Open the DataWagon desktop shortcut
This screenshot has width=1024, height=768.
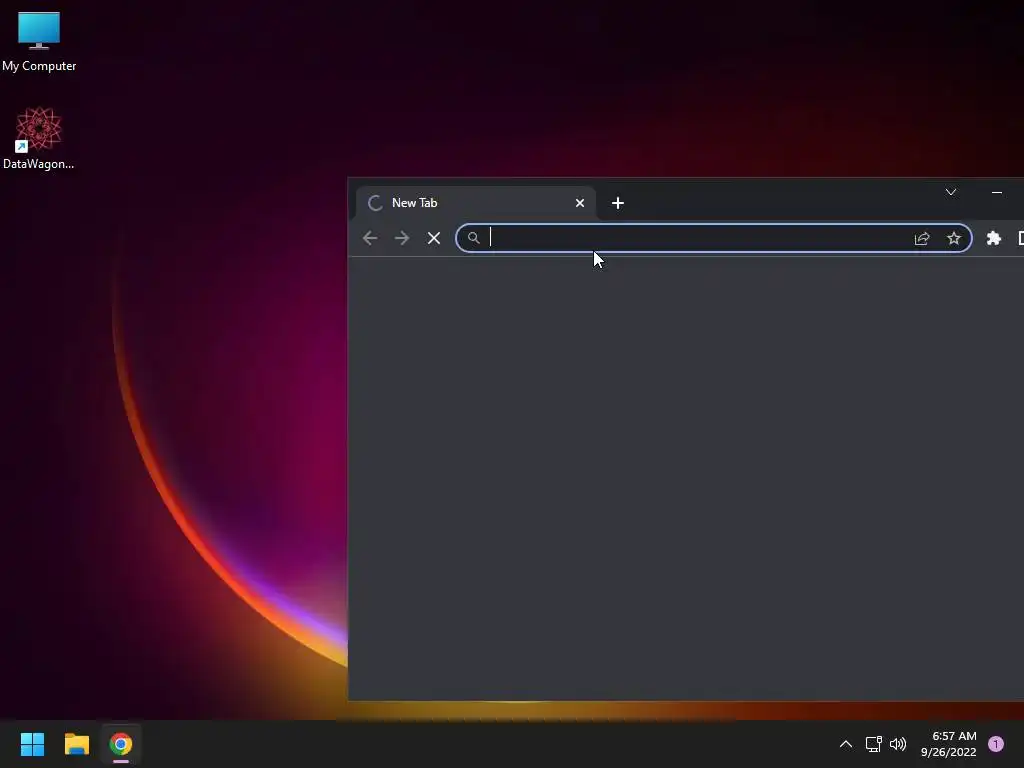point(39,138)
